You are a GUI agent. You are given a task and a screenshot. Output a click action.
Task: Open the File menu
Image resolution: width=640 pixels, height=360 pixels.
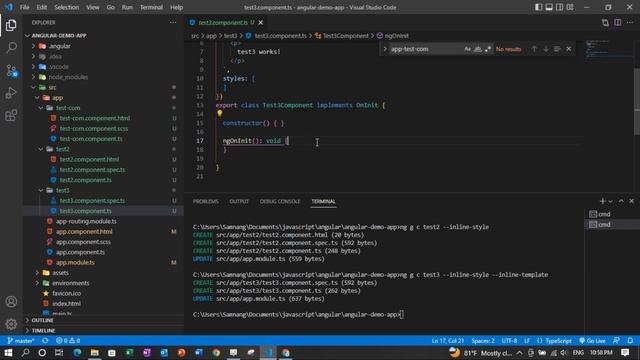point(24,7)
